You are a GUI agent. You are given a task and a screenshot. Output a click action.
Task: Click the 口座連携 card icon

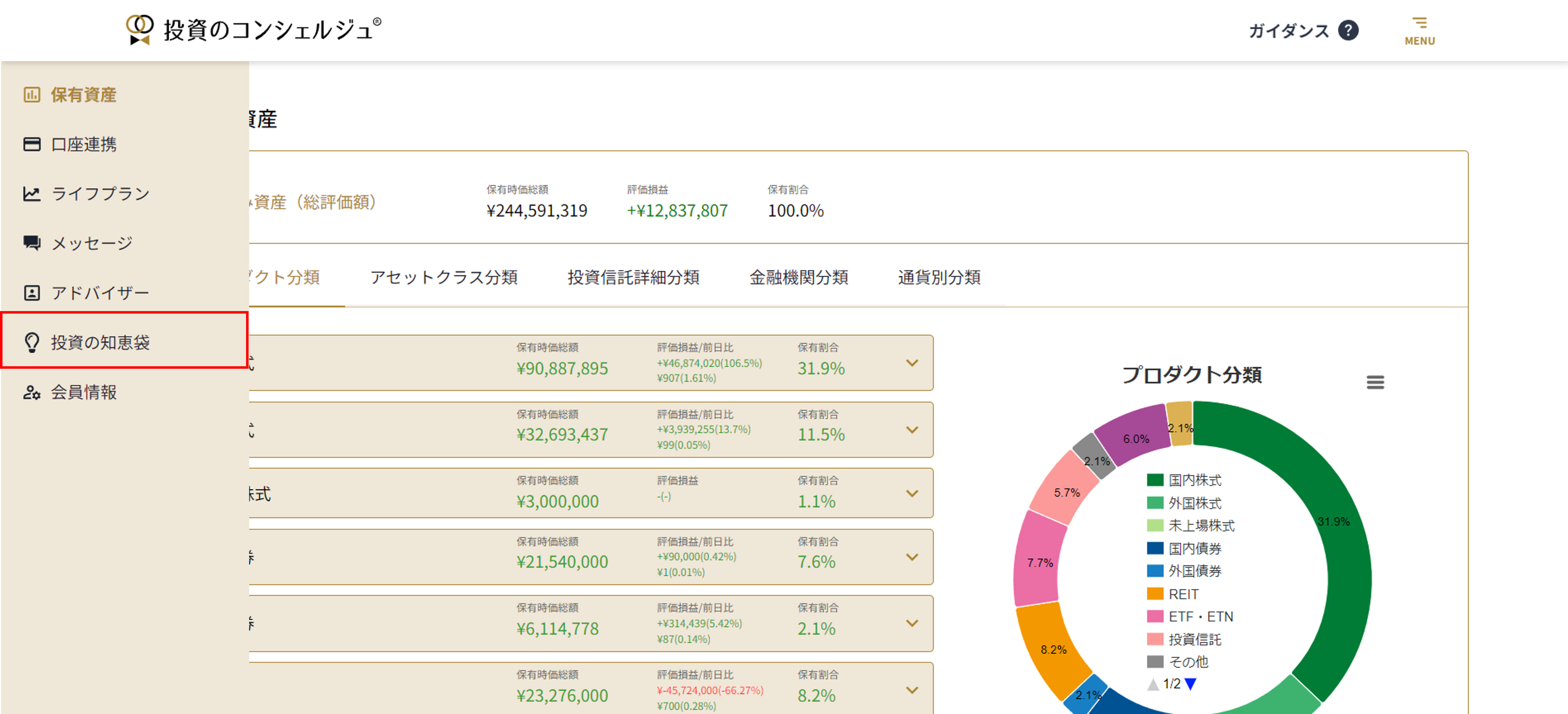32,144
